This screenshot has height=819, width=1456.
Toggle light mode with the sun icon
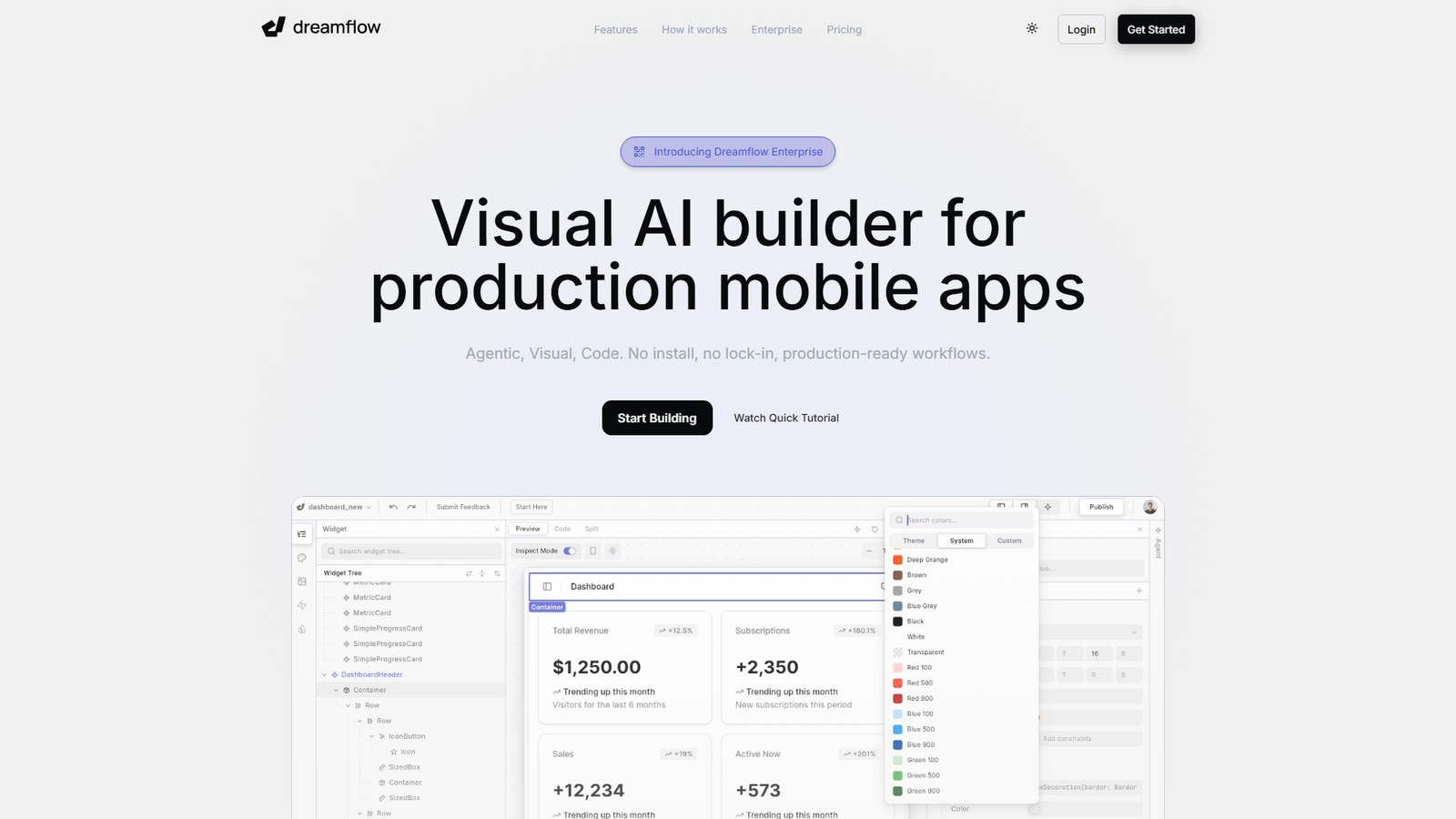[x=1032, y=28]
